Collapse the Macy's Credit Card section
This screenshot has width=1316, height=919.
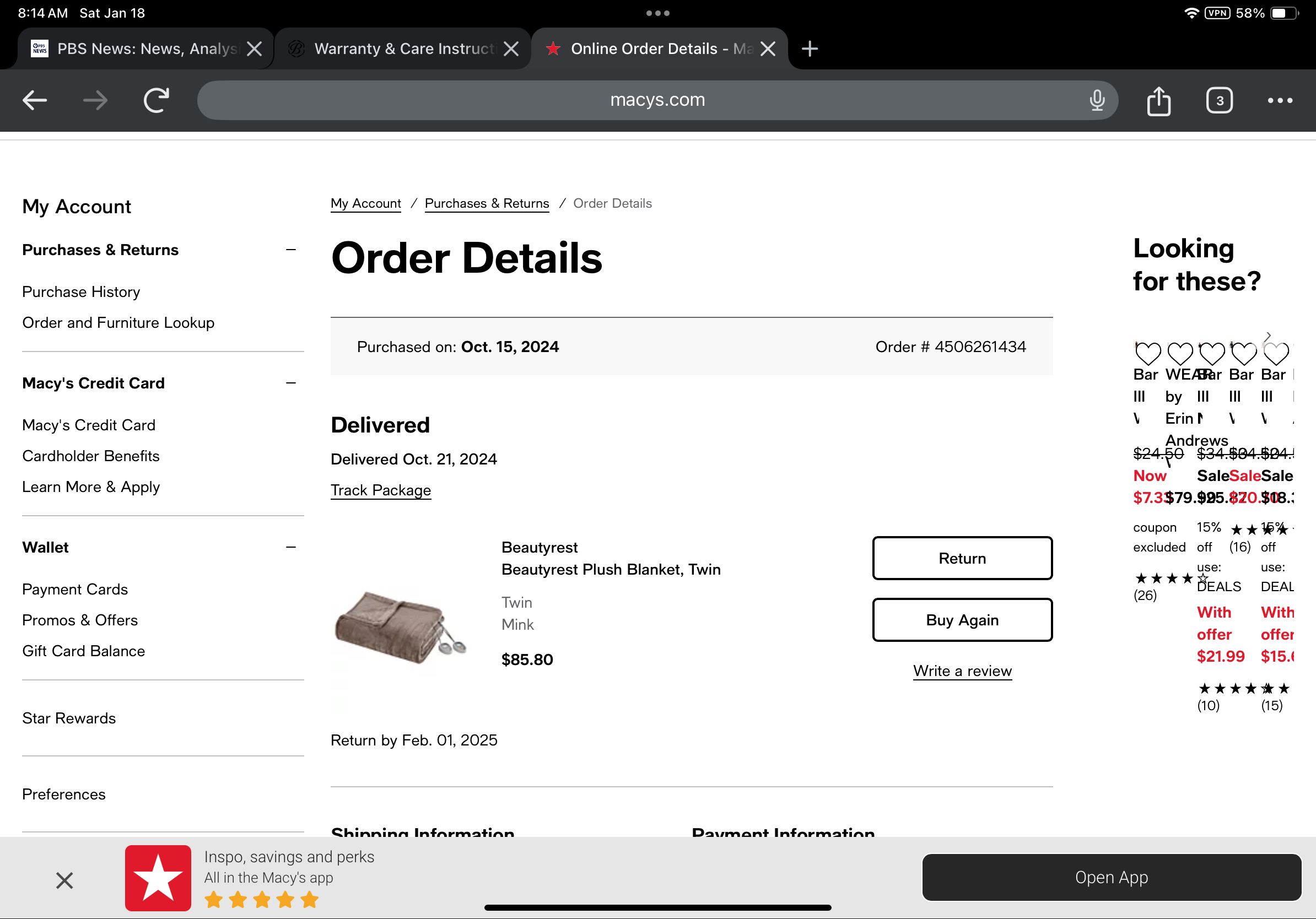click(x=290, y=383)
